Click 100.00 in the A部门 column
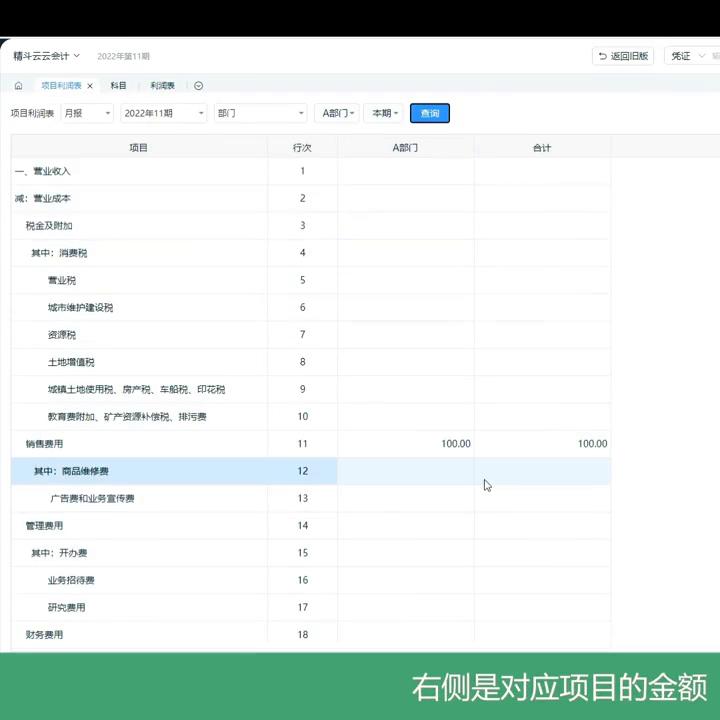The image size is (720, 720). coord(456,444)
